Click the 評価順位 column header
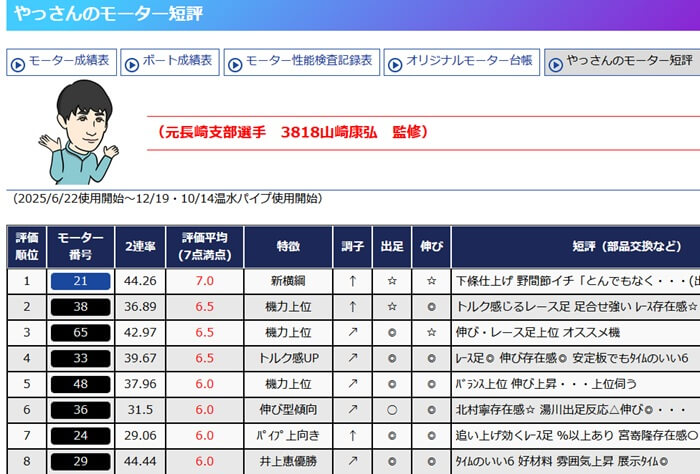 click(26, 246)
